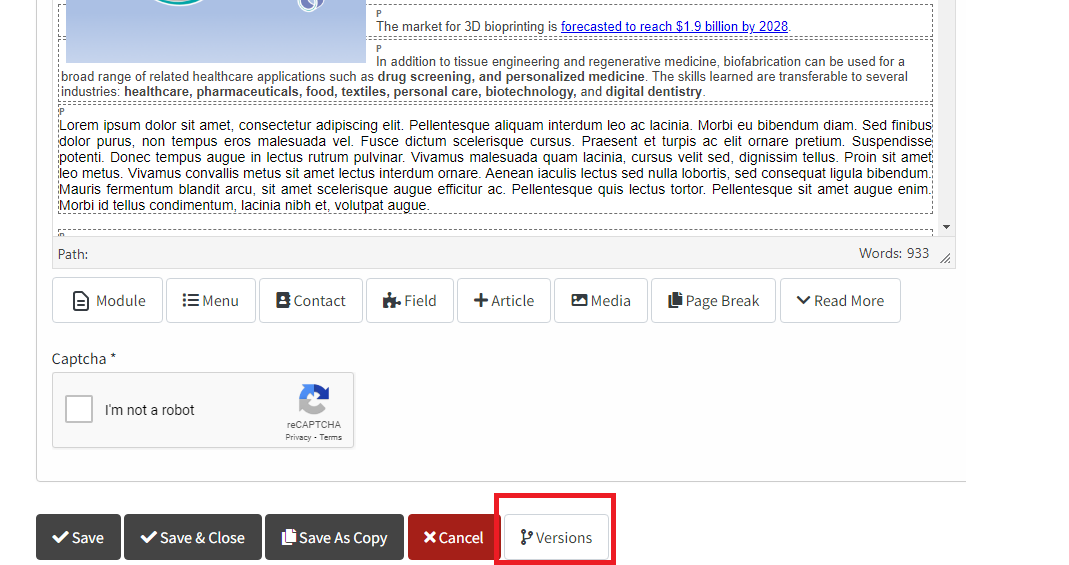The width and height of the screenshot is (1069, 565).
Task: Click the editor scrollbar down arrow
Action: point(946,227)
